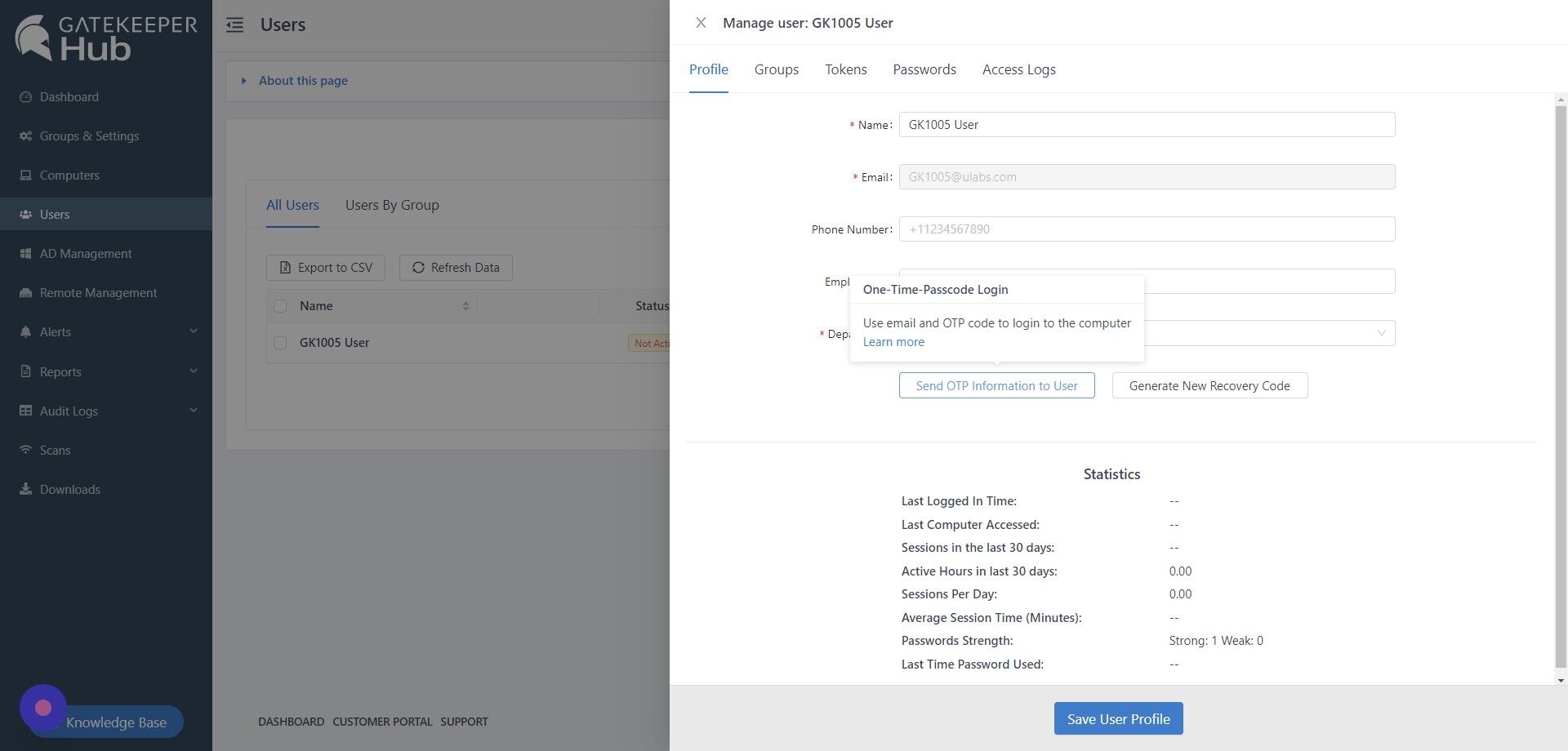Image resolution: width=1568 pixels, height=751 pixels.
Task: Click the Alerts bell icon
Action: pos(25,331)
